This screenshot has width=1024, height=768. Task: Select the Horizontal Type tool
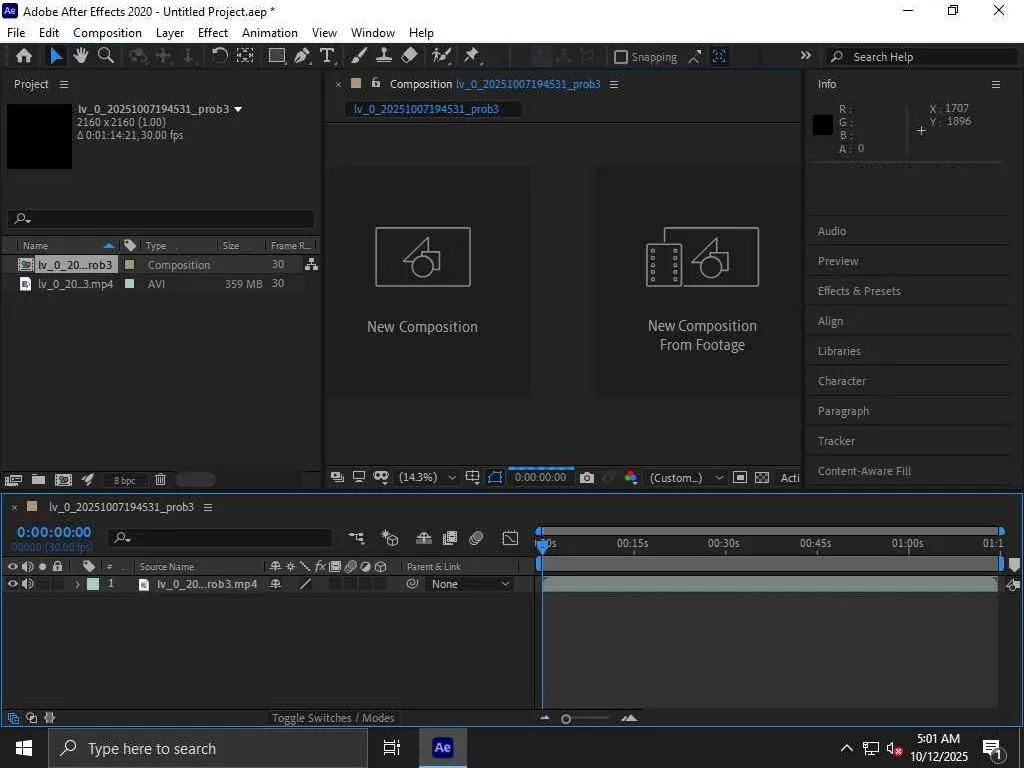point(327,56)
